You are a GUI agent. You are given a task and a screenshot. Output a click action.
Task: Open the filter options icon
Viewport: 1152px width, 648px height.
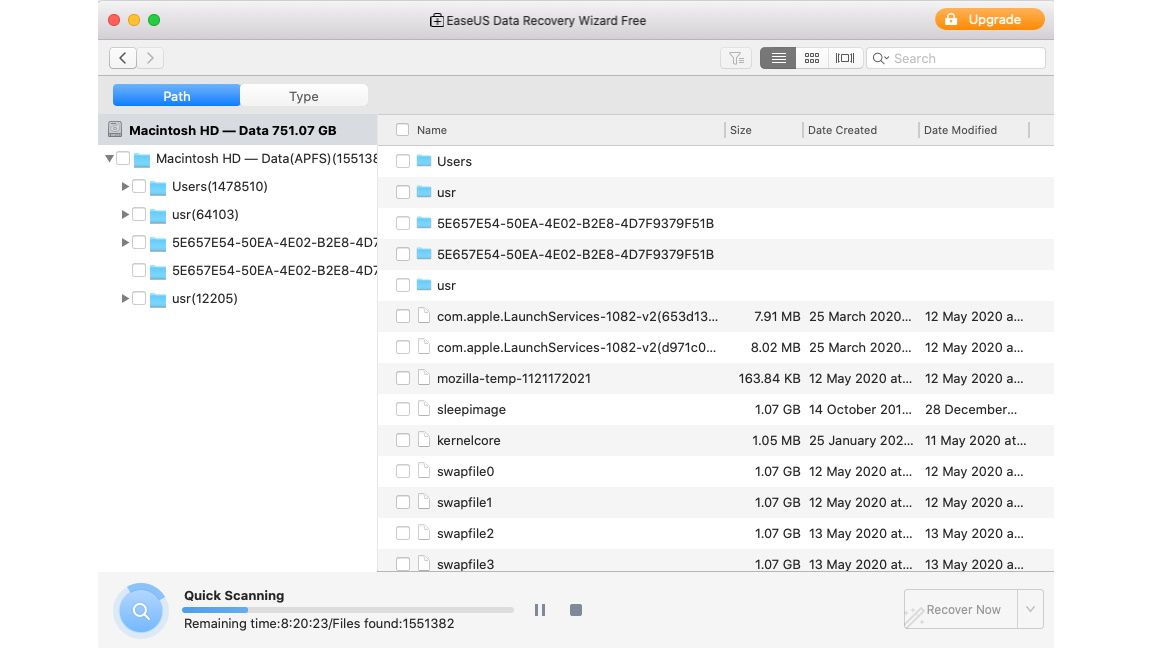pos(736,58)
